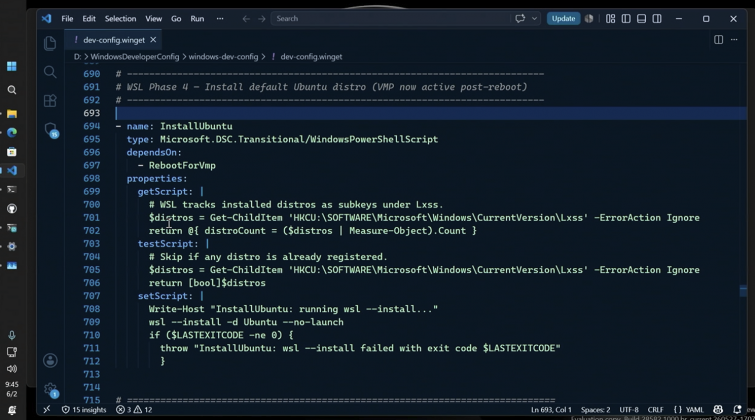Open Problems via errors and warnings count

point(134,409)
